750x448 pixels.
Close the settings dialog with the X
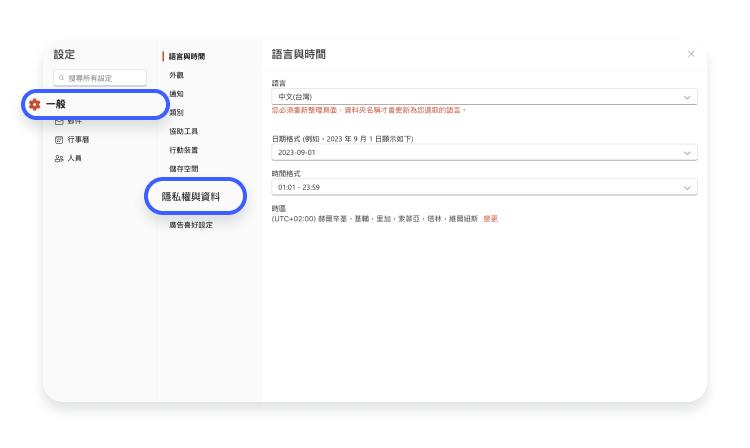click(x=691, y=54)
